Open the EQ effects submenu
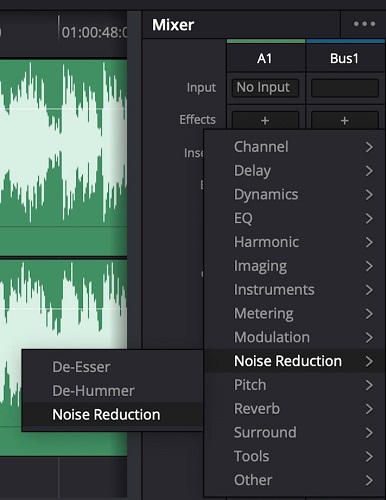Image resolution: width=386 pixels, height=500 pixels. click(294, 218)
